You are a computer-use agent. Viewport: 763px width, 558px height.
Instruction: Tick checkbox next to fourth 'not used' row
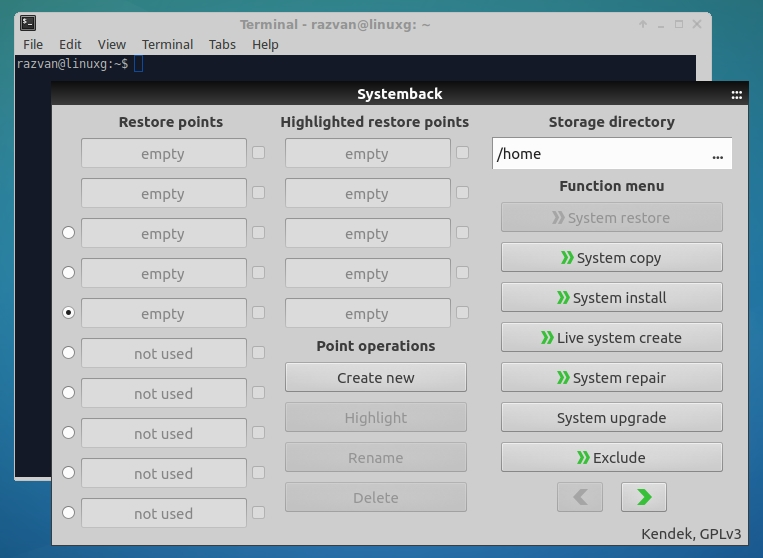[258, 472]
